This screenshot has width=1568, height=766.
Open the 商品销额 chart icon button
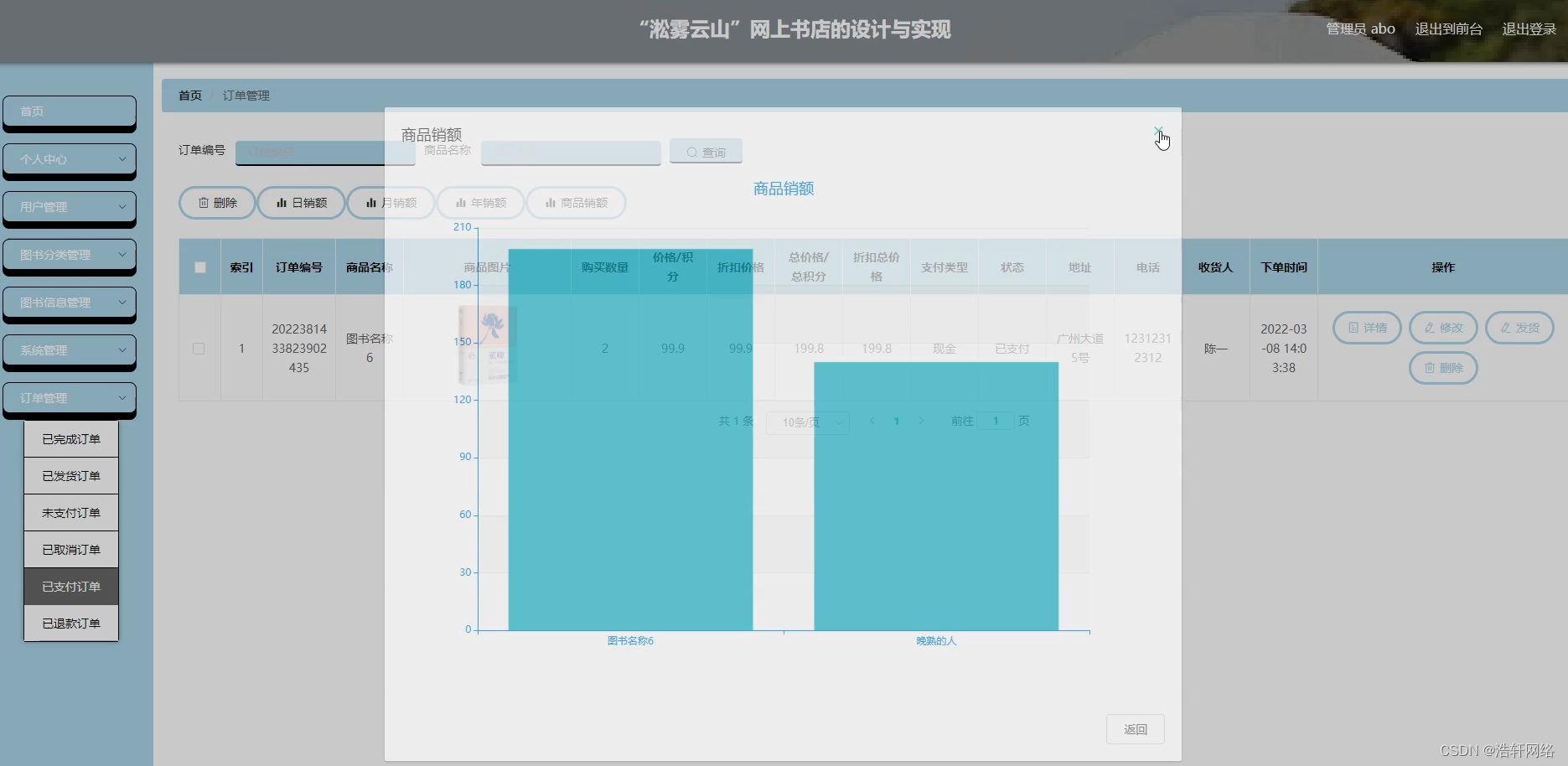point(550,202)
